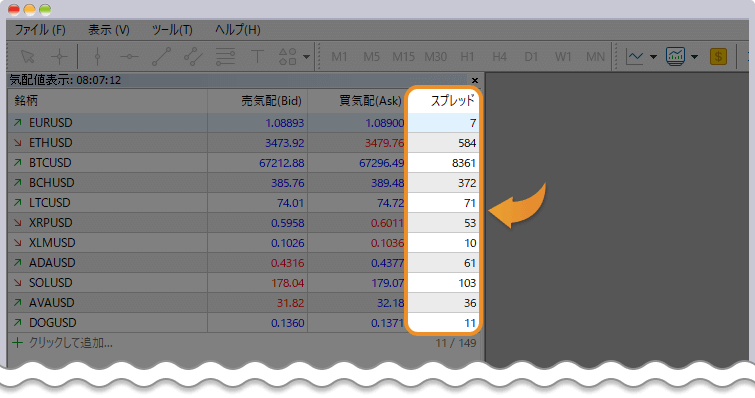
Task: Switch to M1 timeframe
Action: coord(339,57)
